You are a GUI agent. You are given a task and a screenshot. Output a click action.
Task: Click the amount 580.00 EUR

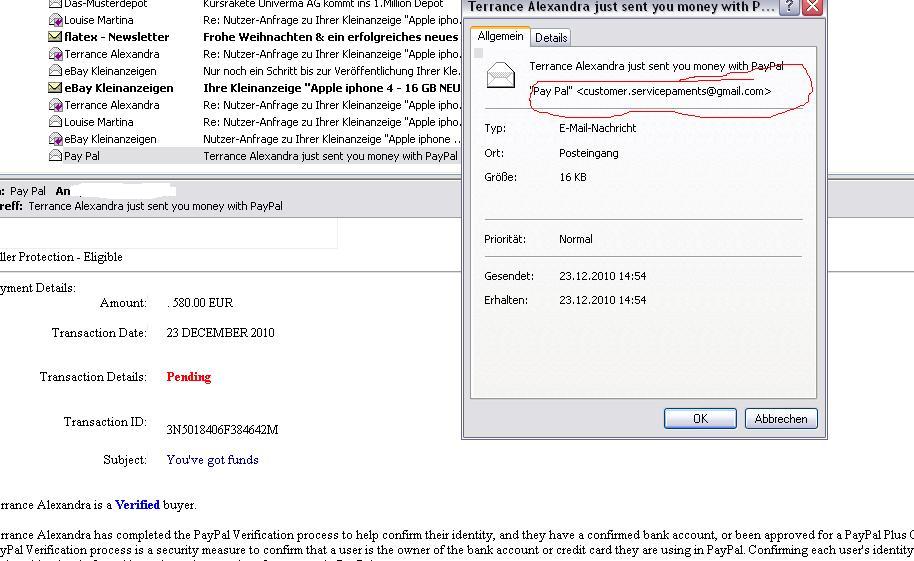pyautogui.click(x=202, y=303)
